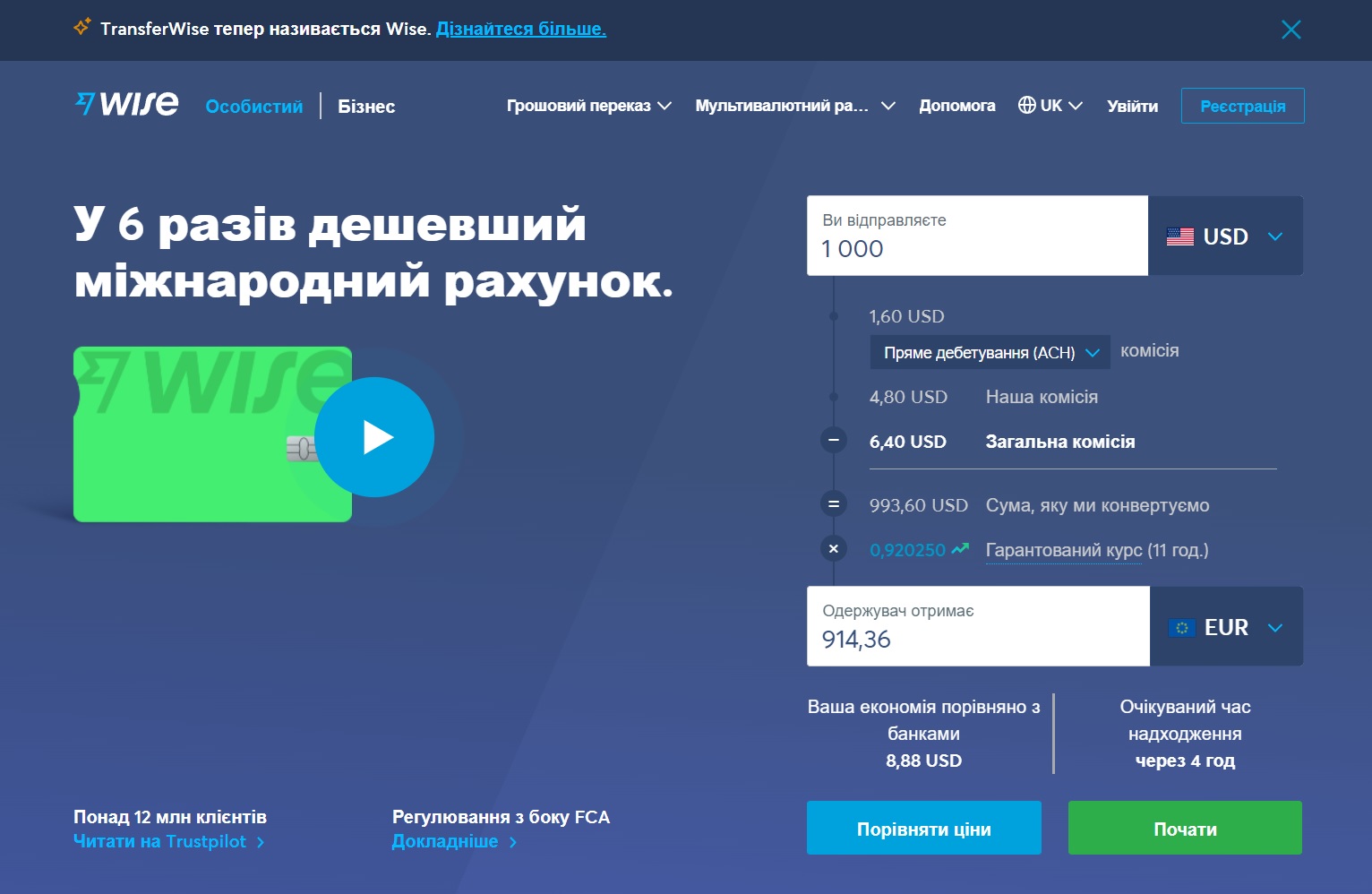Image resolution: width=1372 pixels, height=894 pixels.
Task: Click the '1,60 USD' fee value
Action: [x=906, y=316]
